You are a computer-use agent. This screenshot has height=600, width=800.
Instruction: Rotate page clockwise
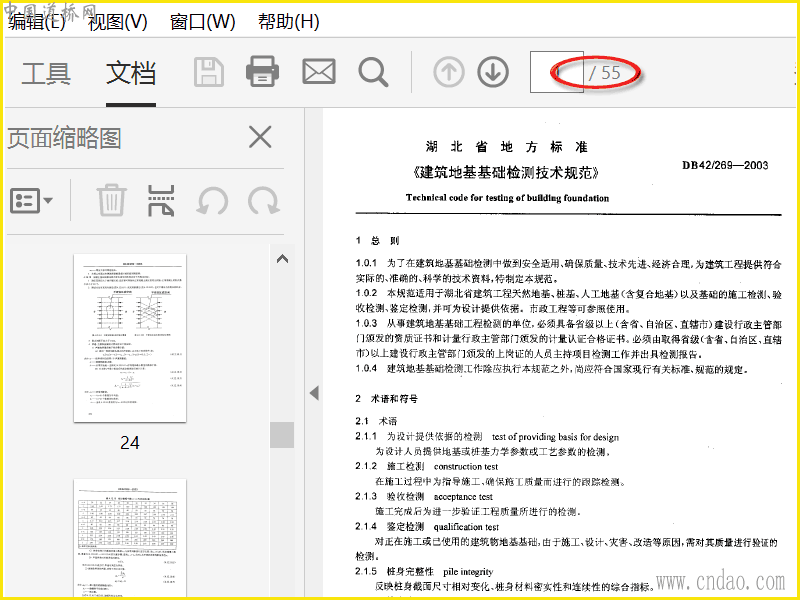pyautogui.click(x=264, y=201)
